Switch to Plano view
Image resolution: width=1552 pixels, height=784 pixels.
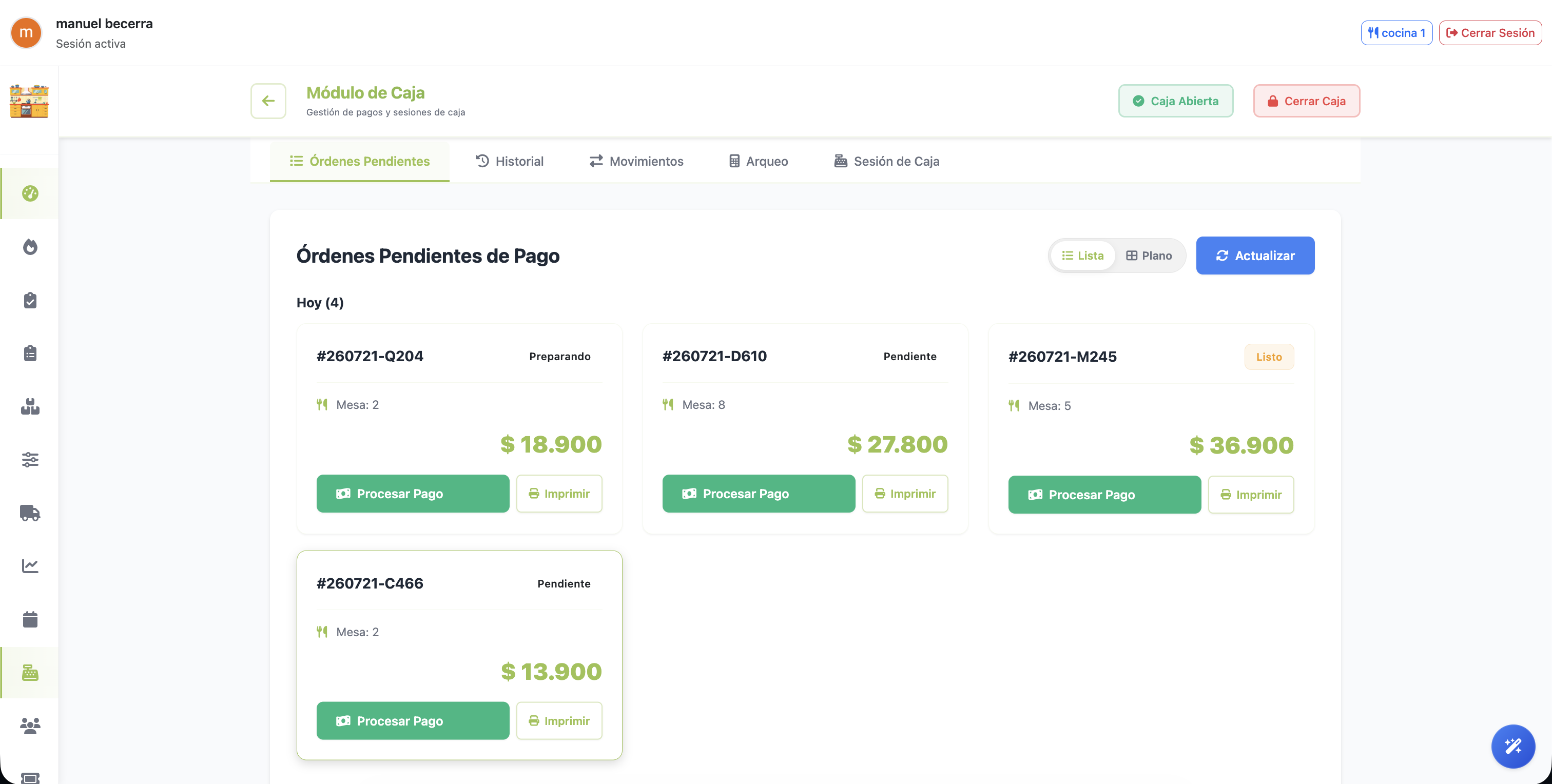click(x=1149, y=256)
